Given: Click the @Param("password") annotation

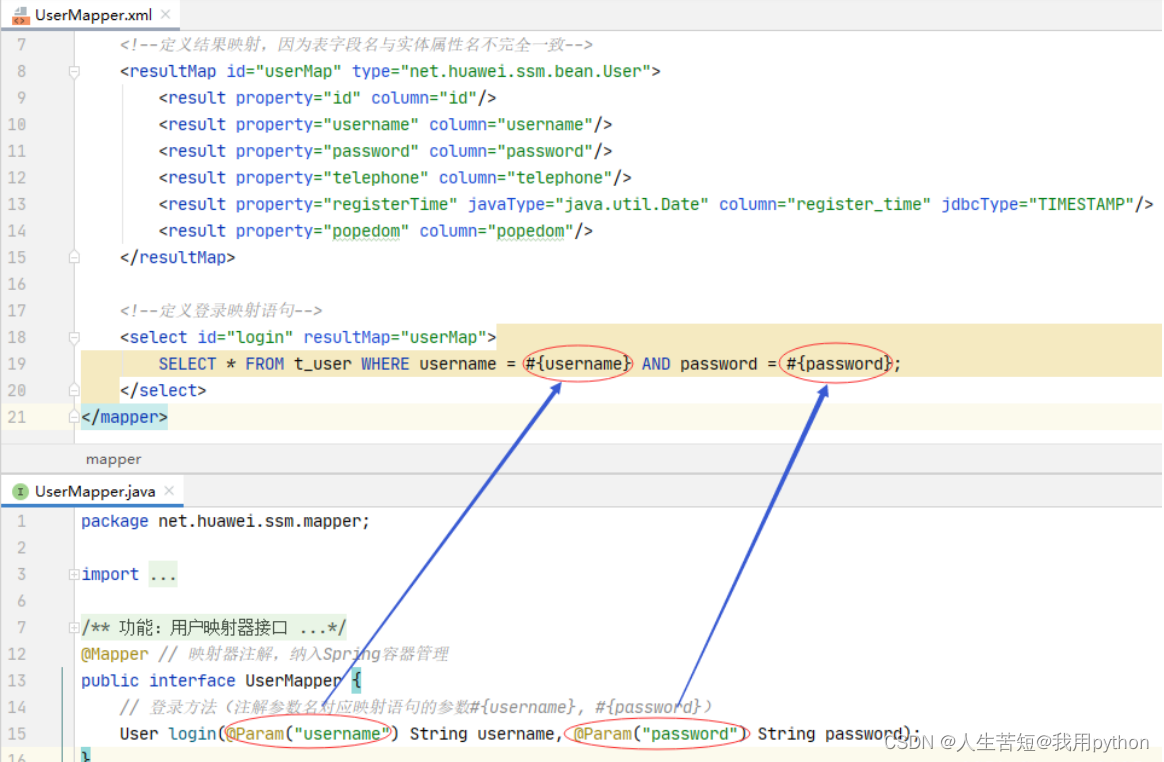Looking at the screenshot, I should [x=660, y=735].
